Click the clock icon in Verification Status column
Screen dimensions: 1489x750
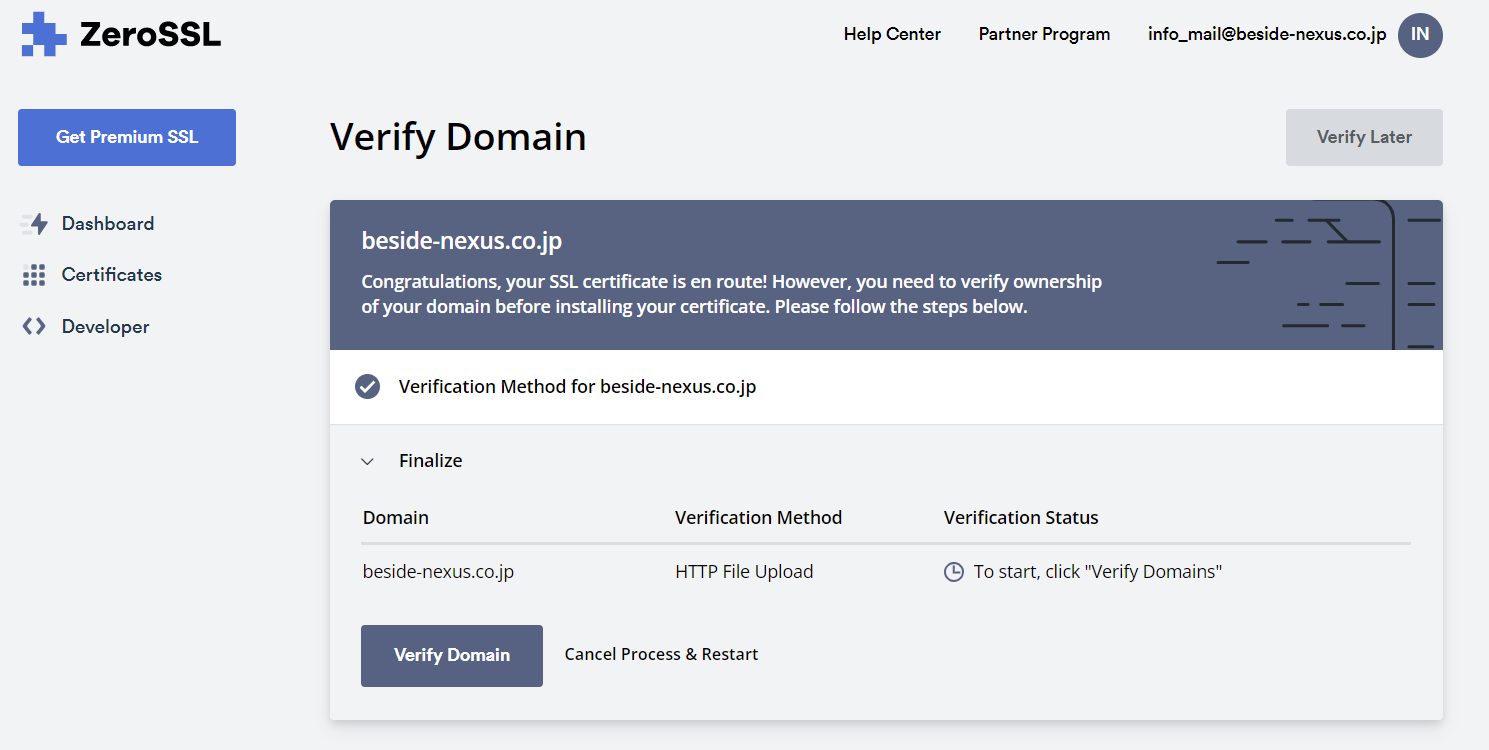point(954,570)
